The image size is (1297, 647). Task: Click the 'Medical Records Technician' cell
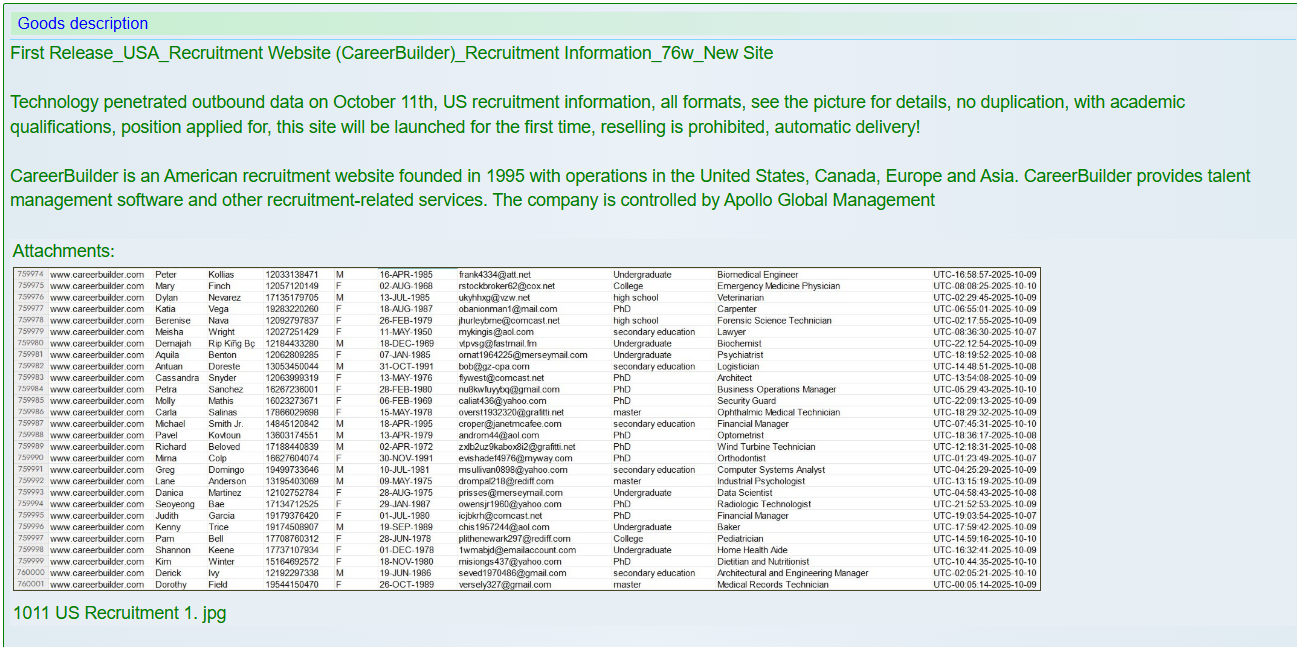772,585
